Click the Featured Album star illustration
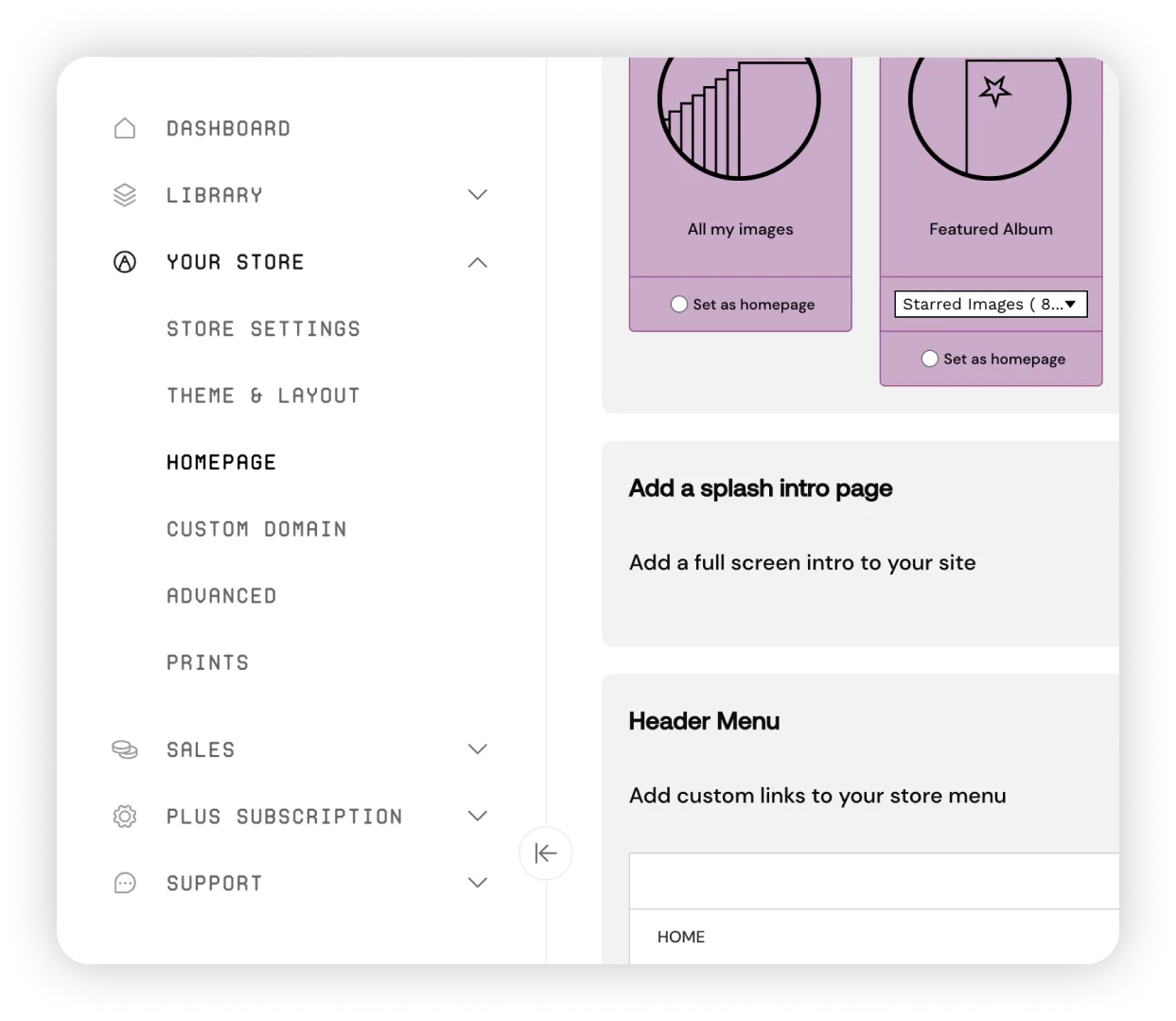 coord(990,117)
